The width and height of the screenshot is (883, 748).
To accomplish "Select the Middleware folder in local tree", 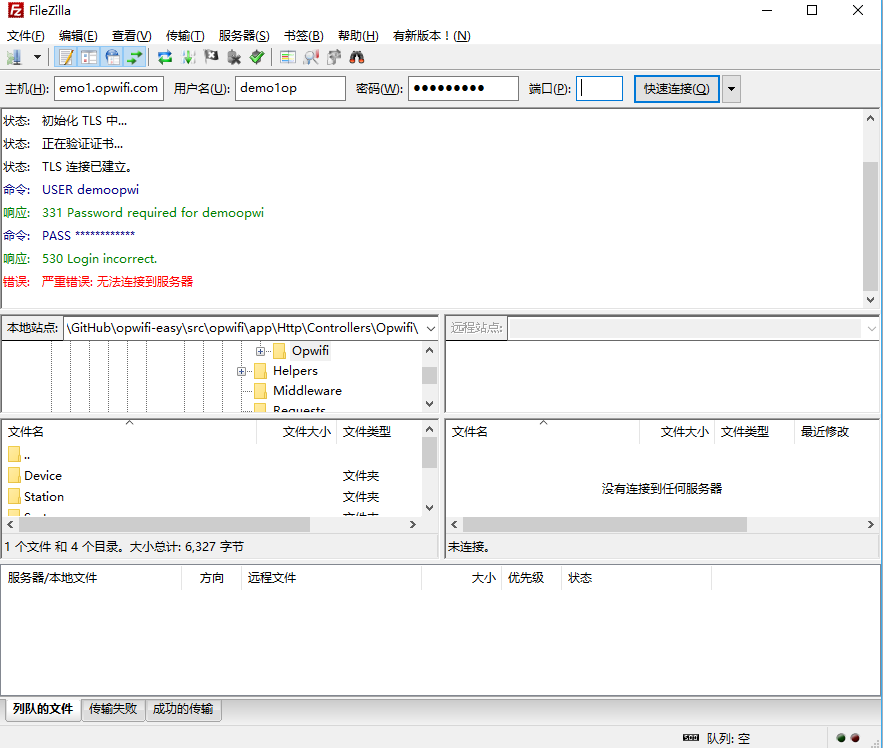I will pyautogui.click(x=307, y=391).
